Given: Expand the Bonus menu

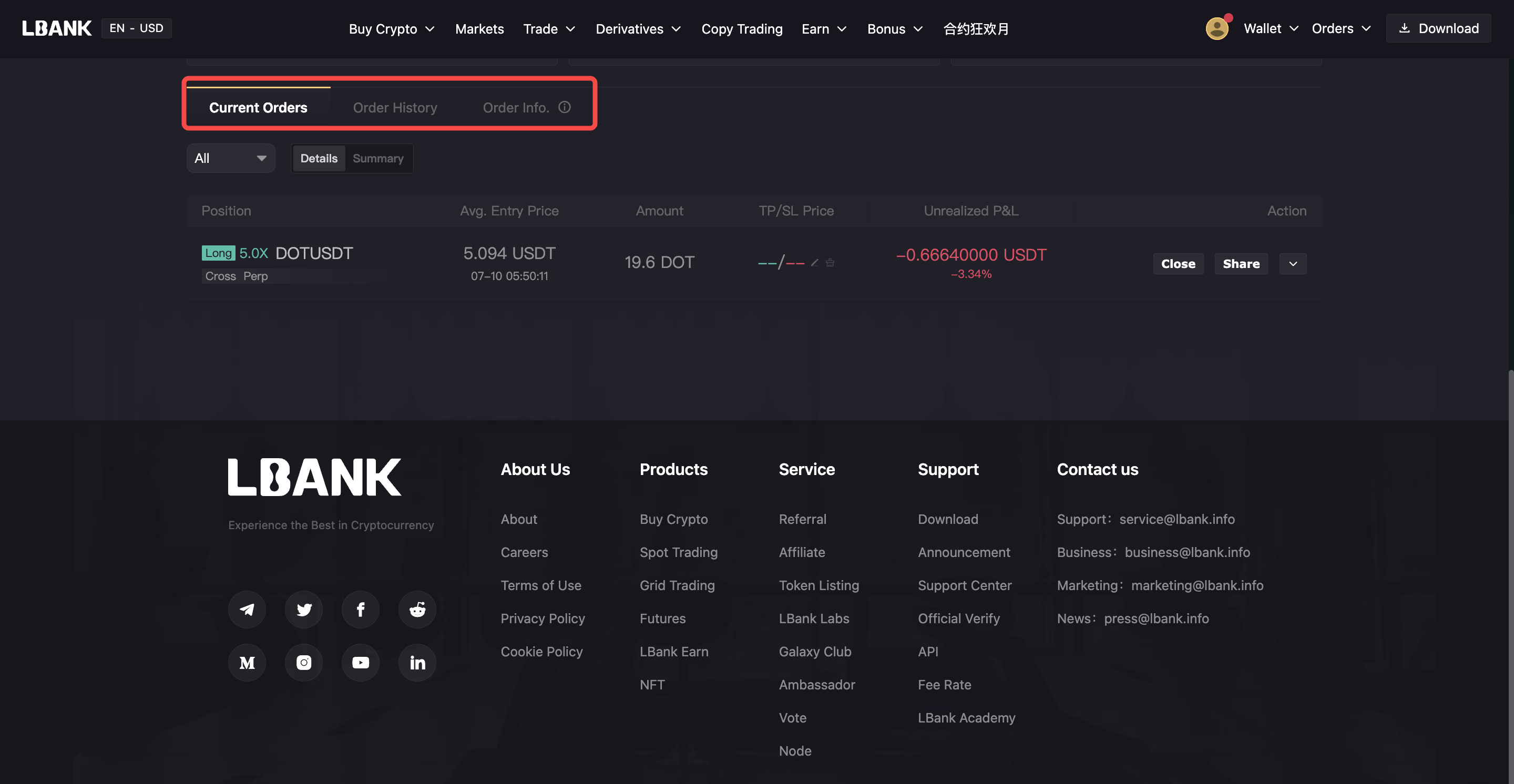Looking at the screenshot, I should pyautogui.click(x=895, y=29).
